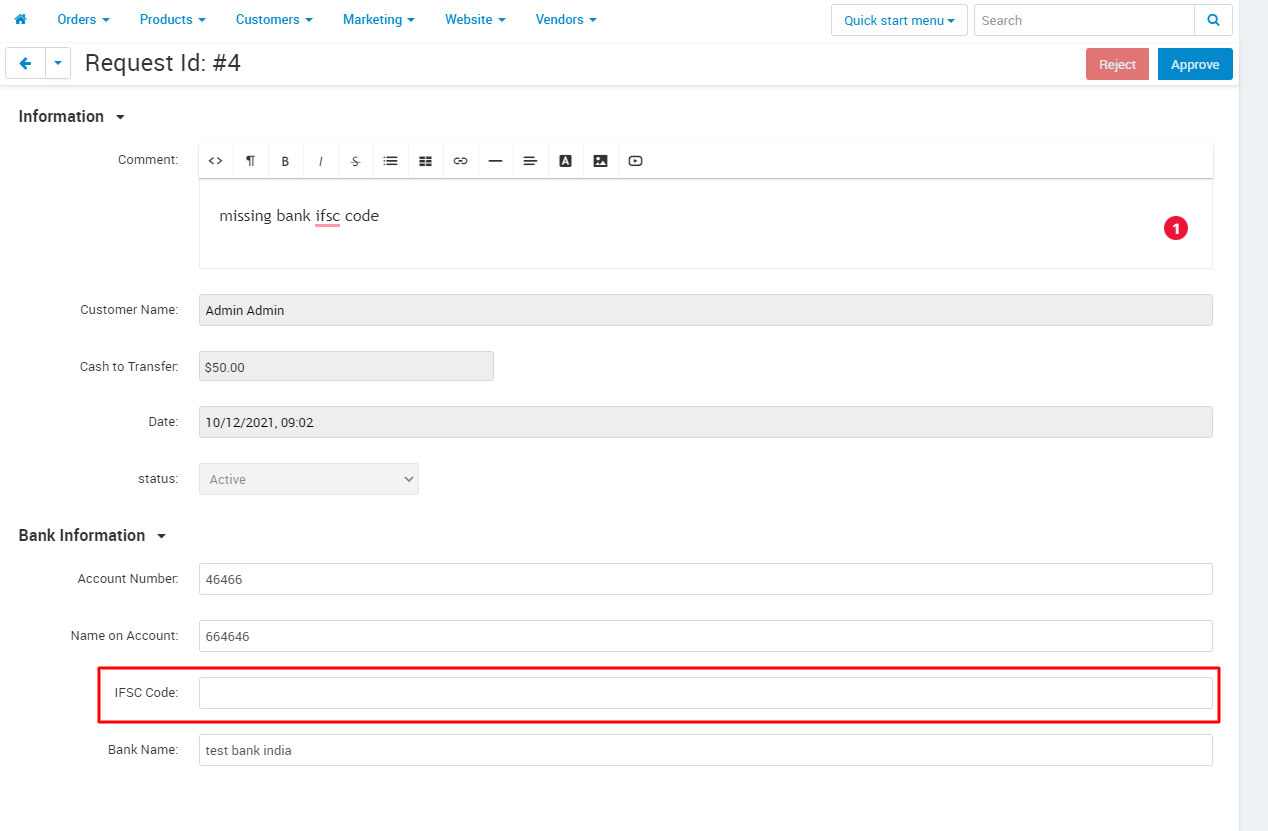The height and width of the screenshot is (831, 1268).
Task: Reject the request
Action: click(x=1117, y=64)
